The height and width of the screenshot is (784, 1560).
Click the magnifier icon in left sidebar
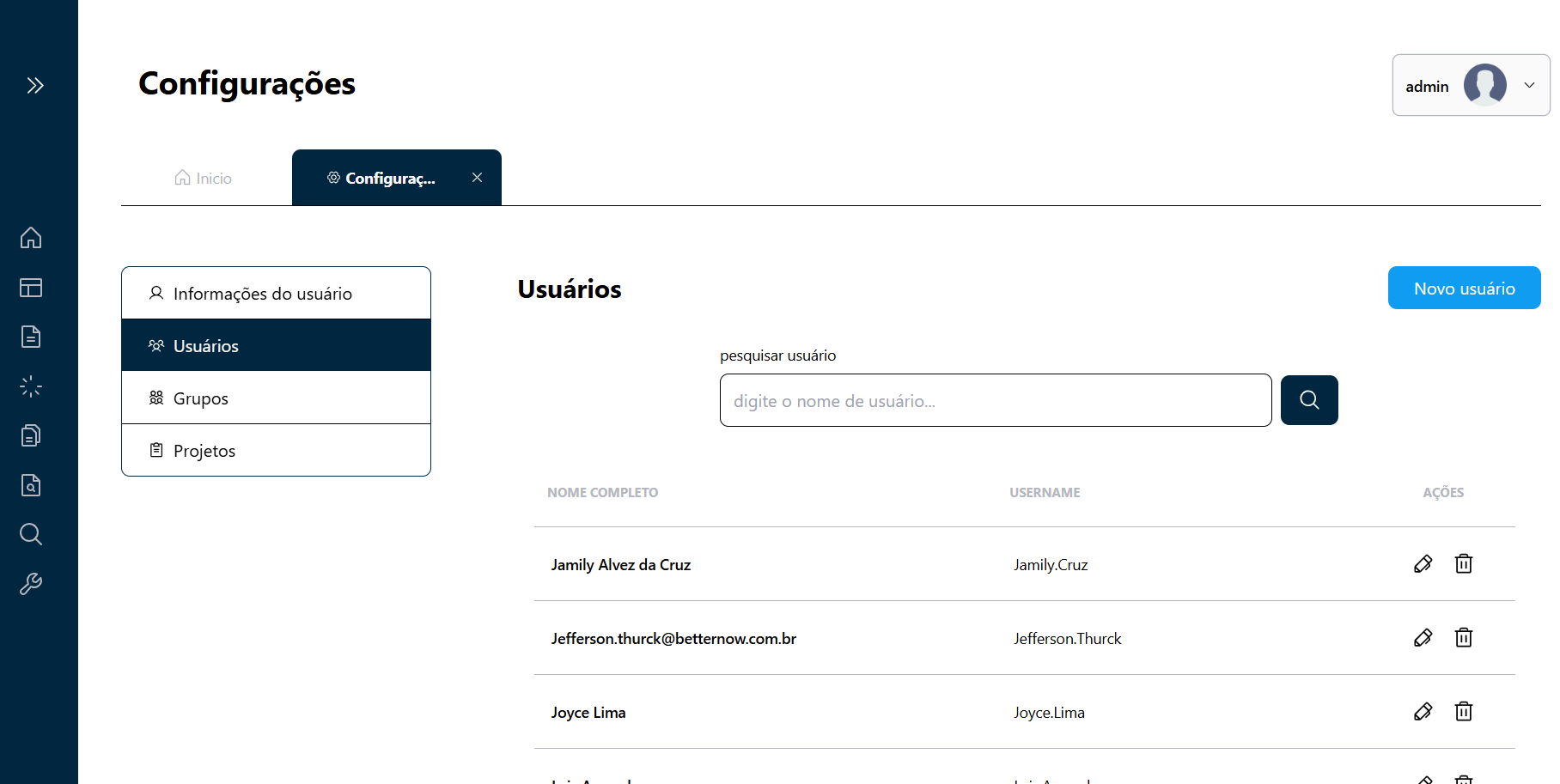click(31, 534)
